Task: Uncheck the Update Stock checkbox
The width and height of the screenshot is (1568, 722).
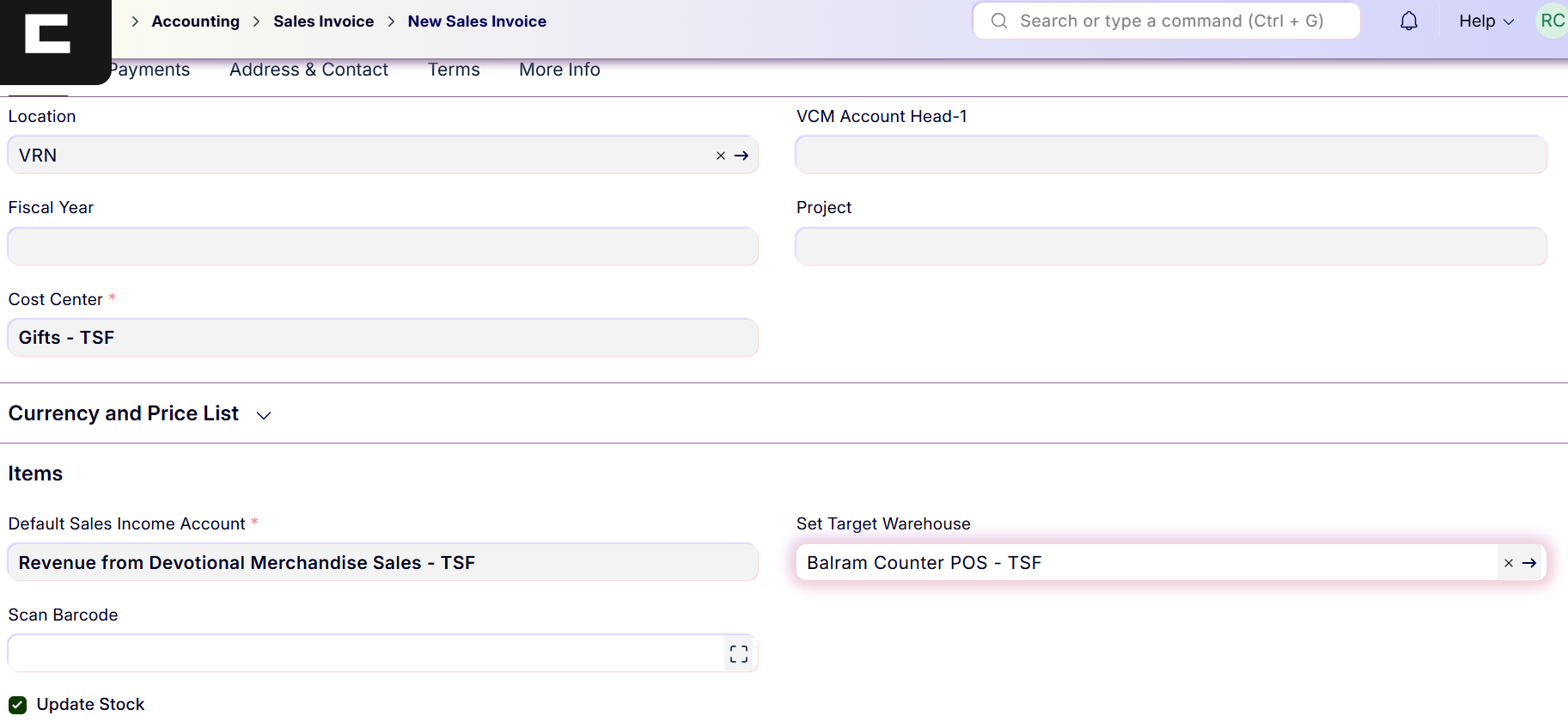Action: coord(18,705)
